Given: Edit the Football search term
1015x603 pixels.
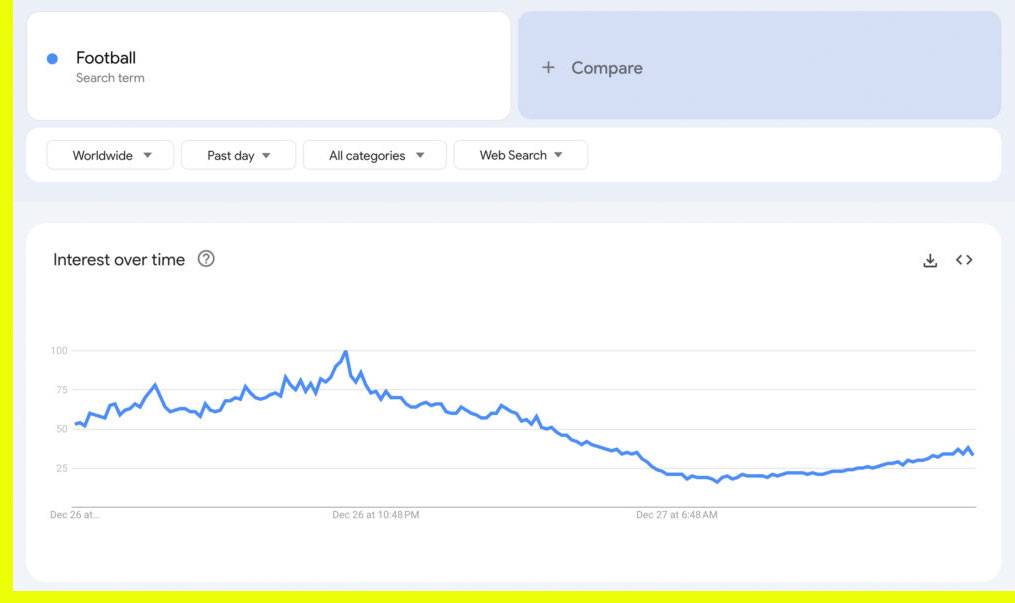Looking at the screenshot, I should (x=106, y=58).
